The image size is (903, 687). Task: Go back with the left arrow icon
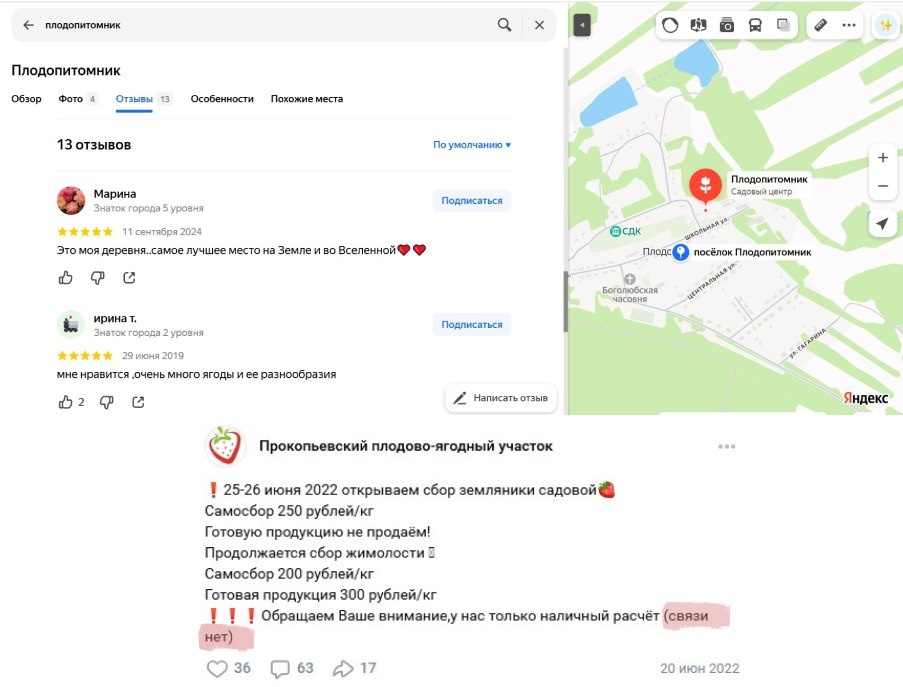click(28, 25)
